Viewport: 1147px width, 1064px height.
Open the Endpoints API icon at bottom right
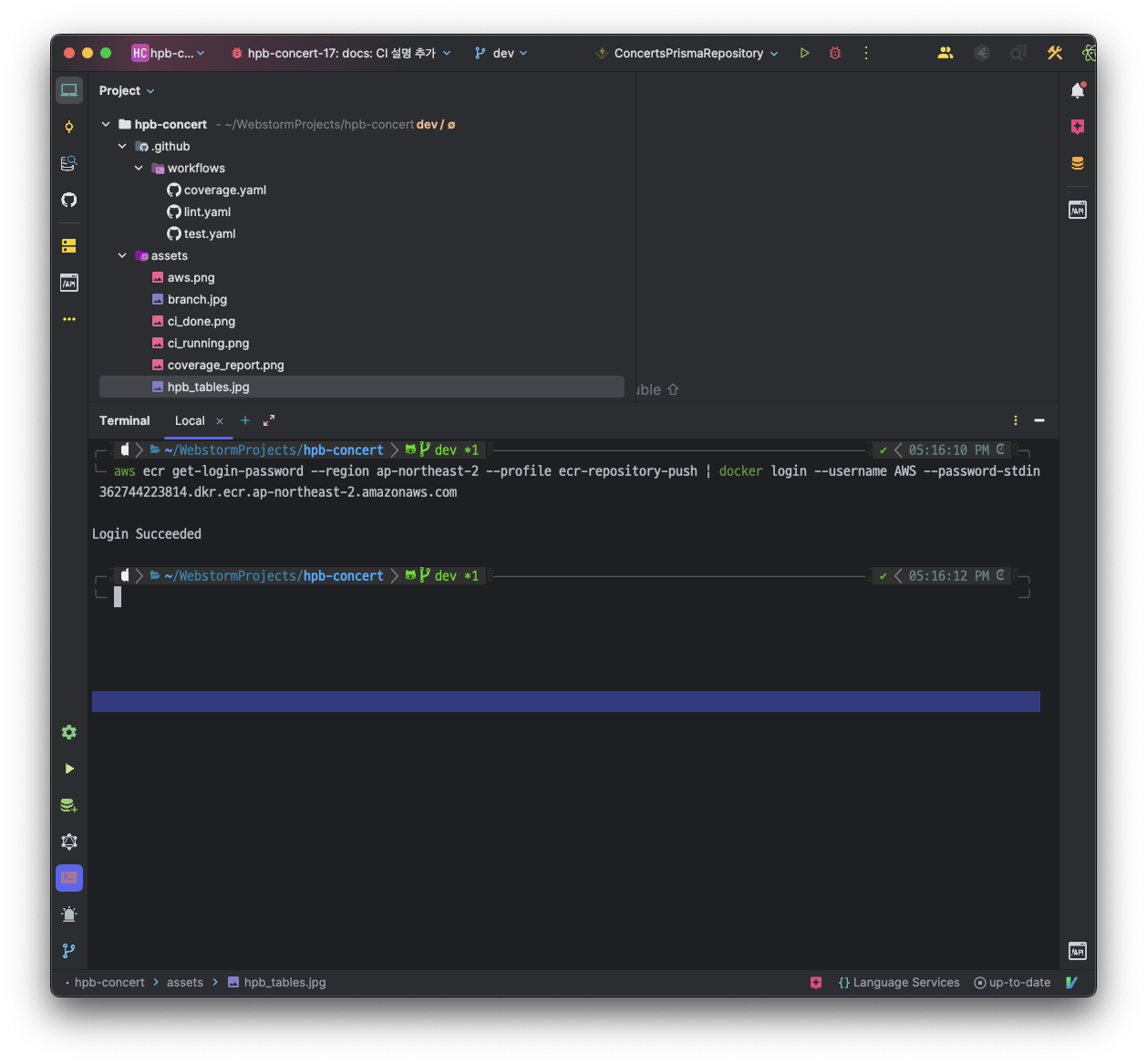(x=1078, y=951)
